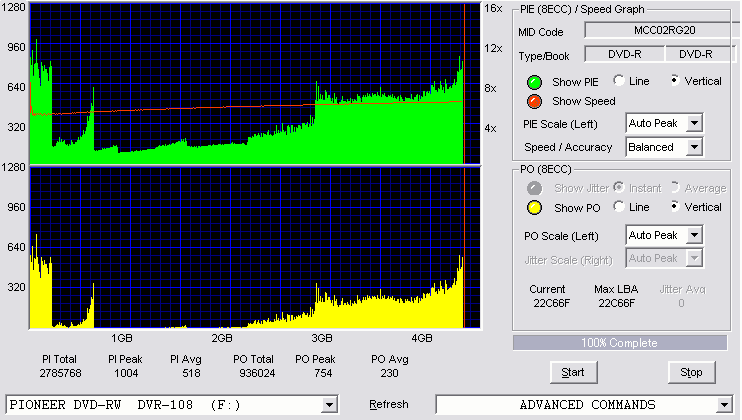
Task: Select Line mode for PO graph
Action: (x=619, y=207)
